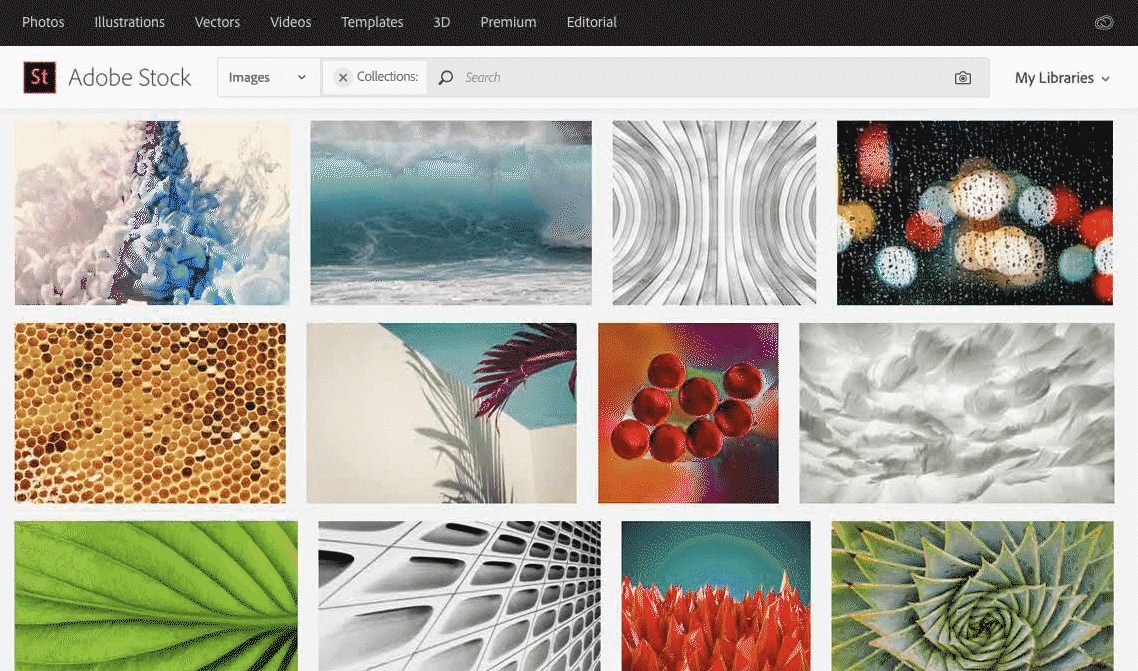Select the spiral succulent plant image
The width and height of the screenshot is (1138, 671).
click(972, 595)
